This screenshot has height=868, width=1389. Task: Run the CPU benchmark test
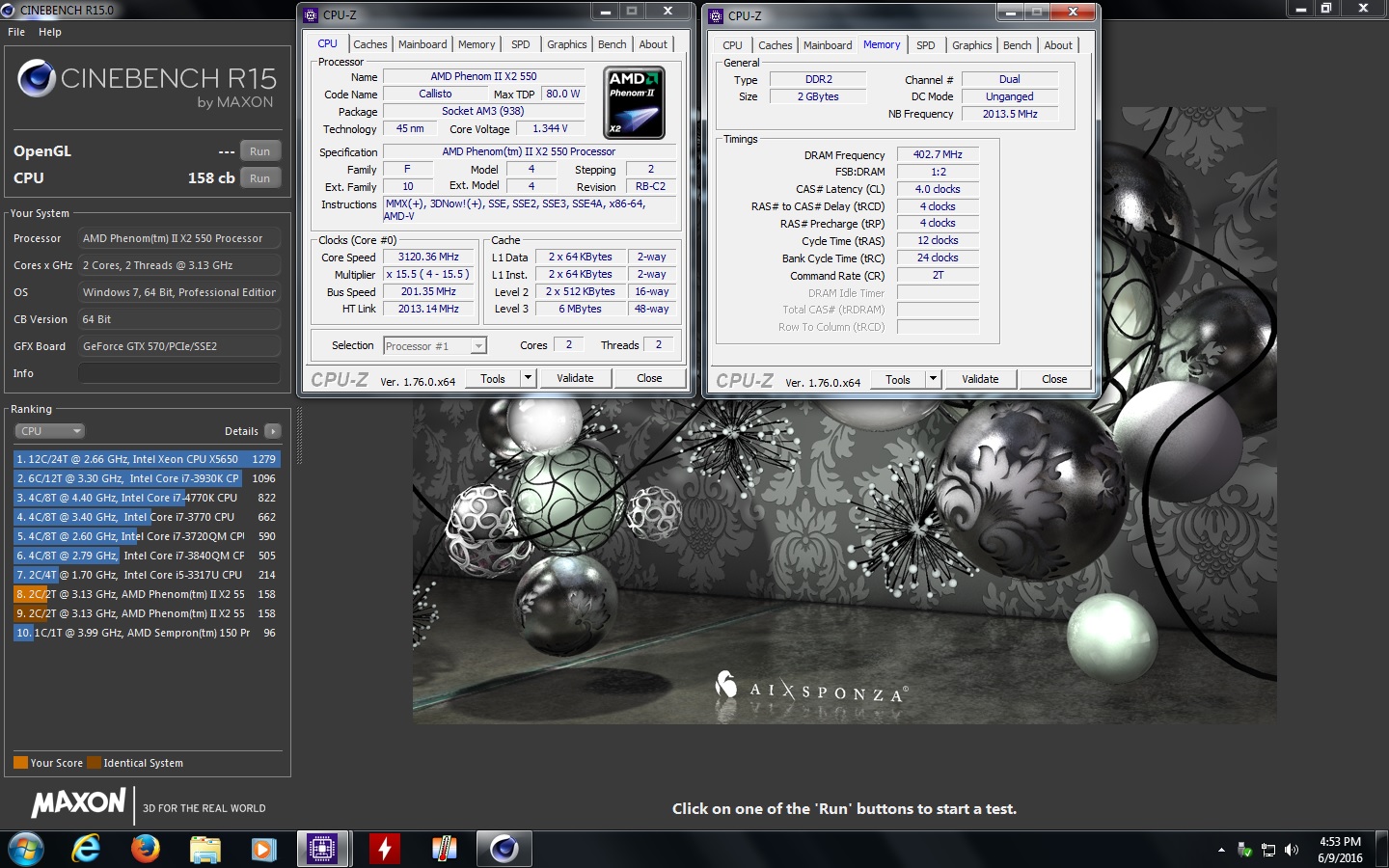click(260, 178)
